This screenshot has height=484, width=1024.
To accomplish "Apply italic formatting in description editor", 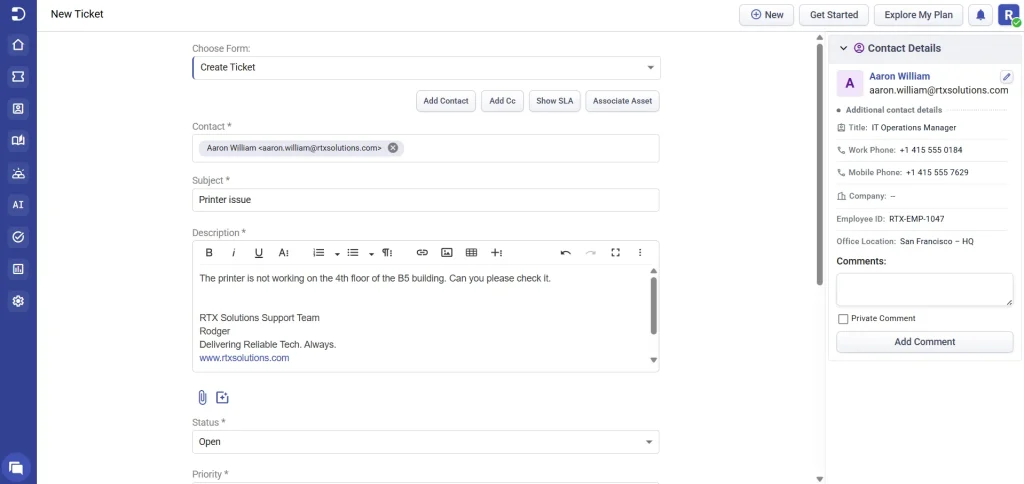I will 233,253.
